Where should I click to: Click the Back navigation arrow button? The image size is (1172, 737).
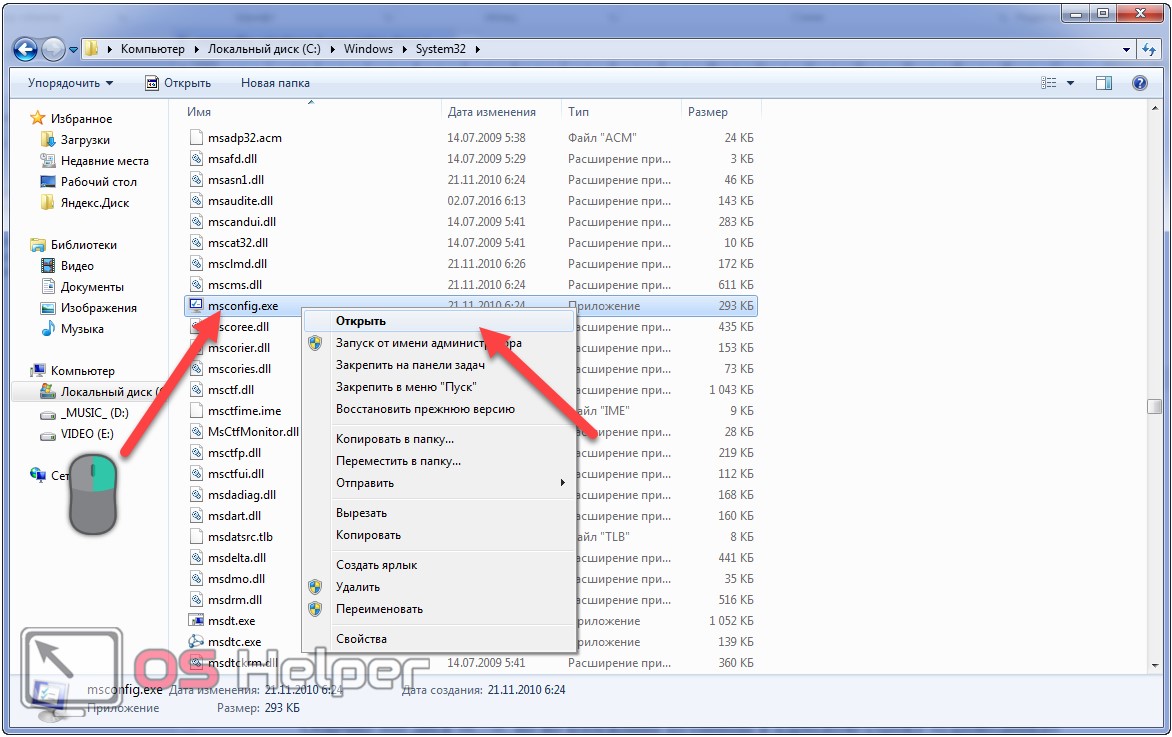click(x=25, y=49)
